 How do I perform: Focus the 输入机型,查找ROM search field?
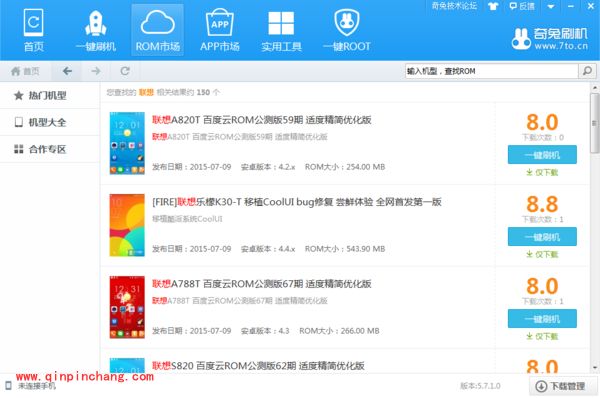tap(491, 71)
